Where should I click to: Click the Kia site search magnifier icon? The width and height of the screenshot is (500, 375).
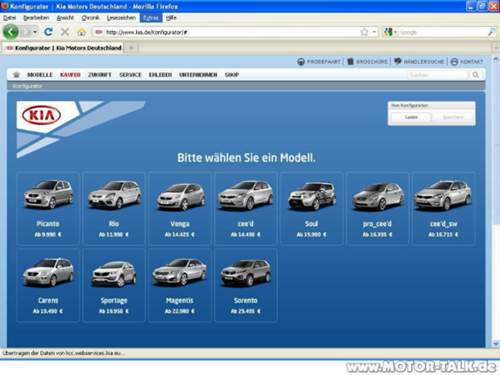coord(476,75)
